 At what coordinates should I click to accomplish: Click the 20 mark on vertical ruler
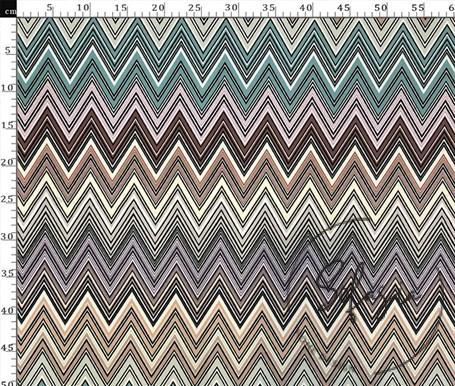pyautogui.click(x=7, y=162)
